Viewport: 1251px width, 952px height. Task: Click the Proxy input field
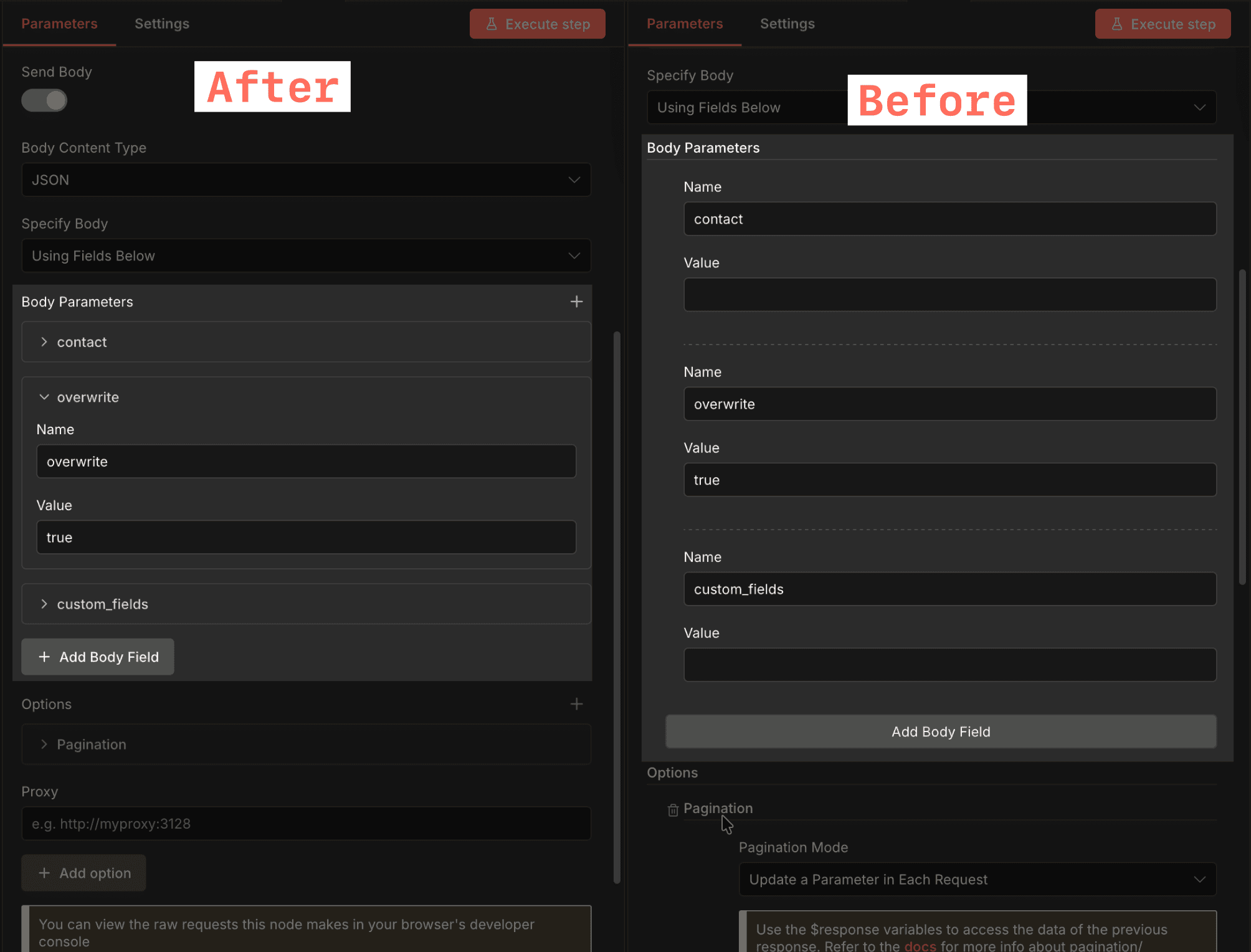[x=306, y=824]
